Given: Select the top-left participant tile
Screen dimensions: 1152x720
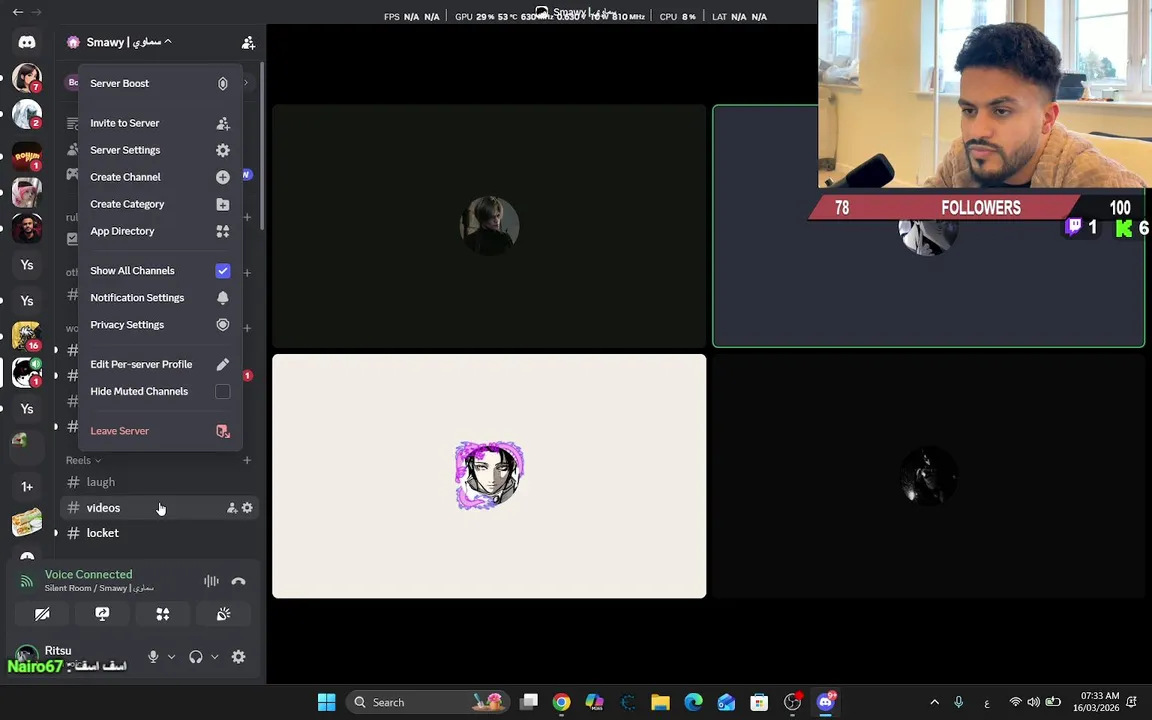Looking at the screenshot, I should coord(489,226).
